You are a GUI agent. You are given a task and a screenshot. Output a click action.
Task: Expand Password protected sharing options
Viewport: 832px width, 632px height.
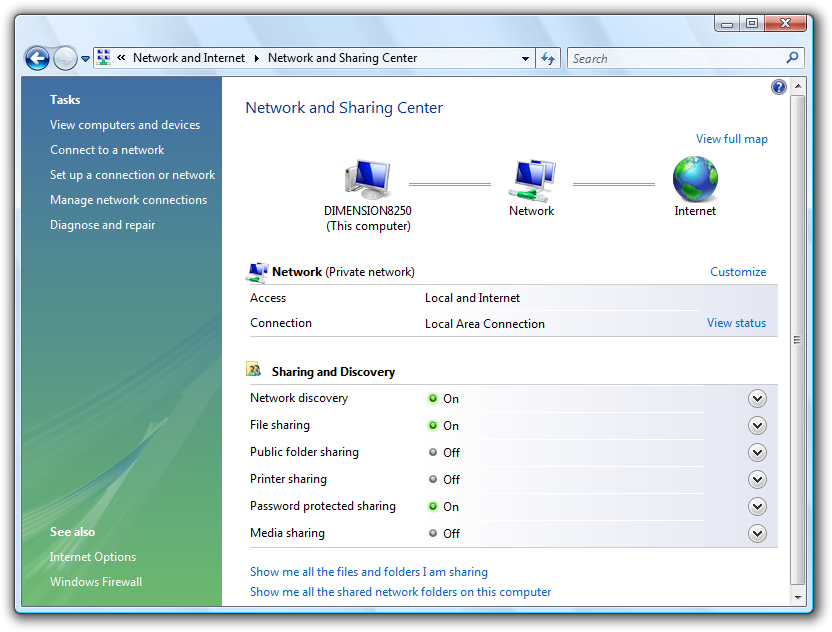coord(757,507)
